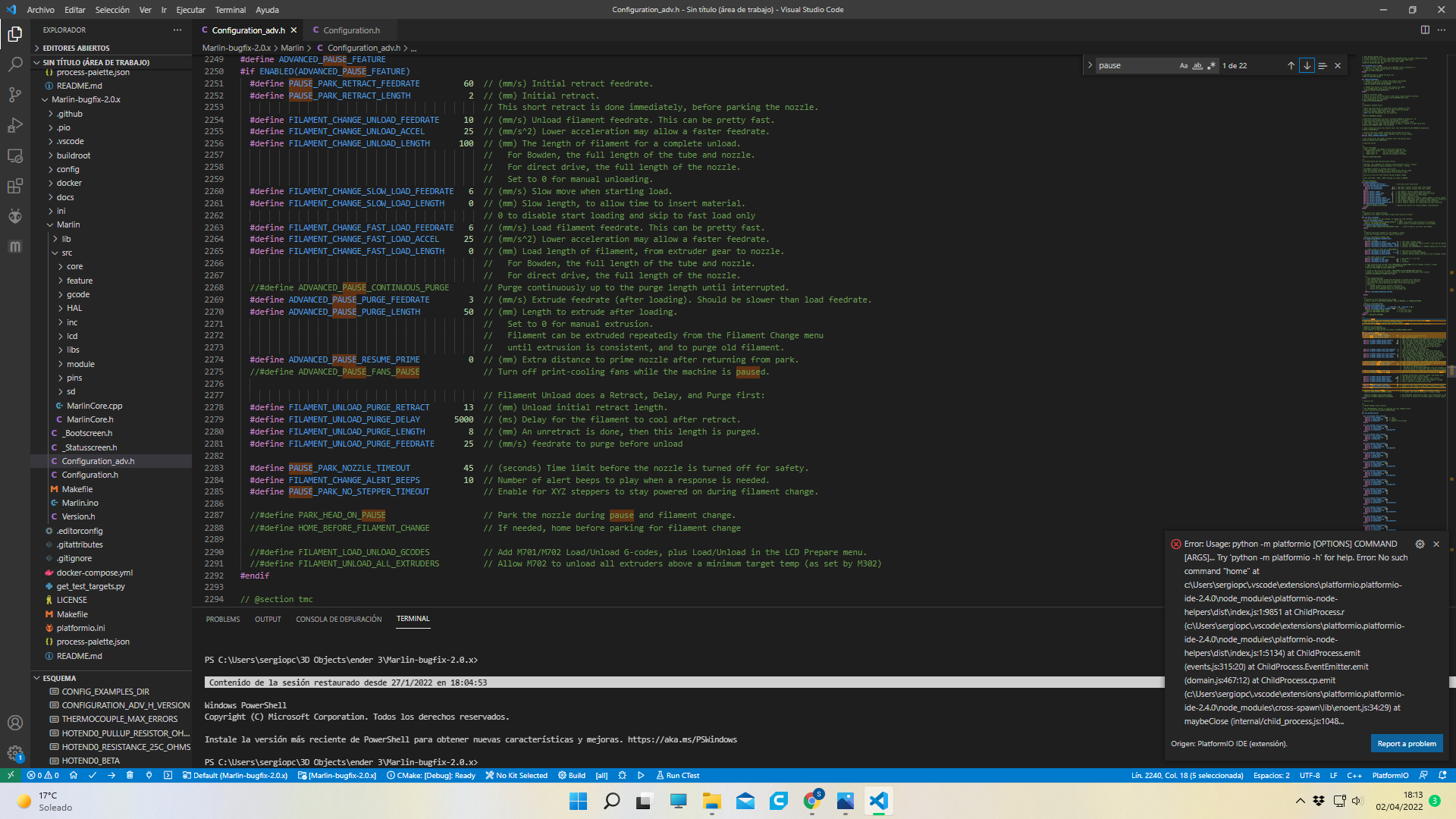Expand the feature folder in explorer
The width and height of the screenshot is (1456, 819).
click(x=79, y=281)
